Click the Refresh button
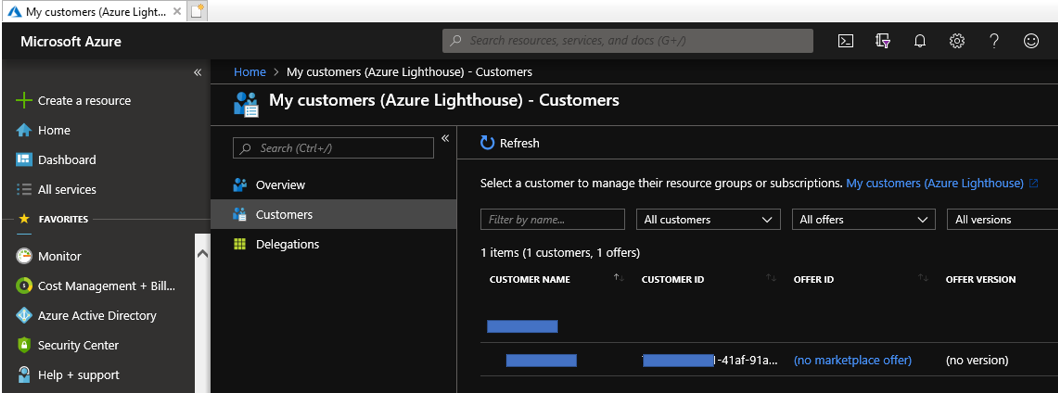Viewport: 1058px width, 393px height. coord(510,143)
